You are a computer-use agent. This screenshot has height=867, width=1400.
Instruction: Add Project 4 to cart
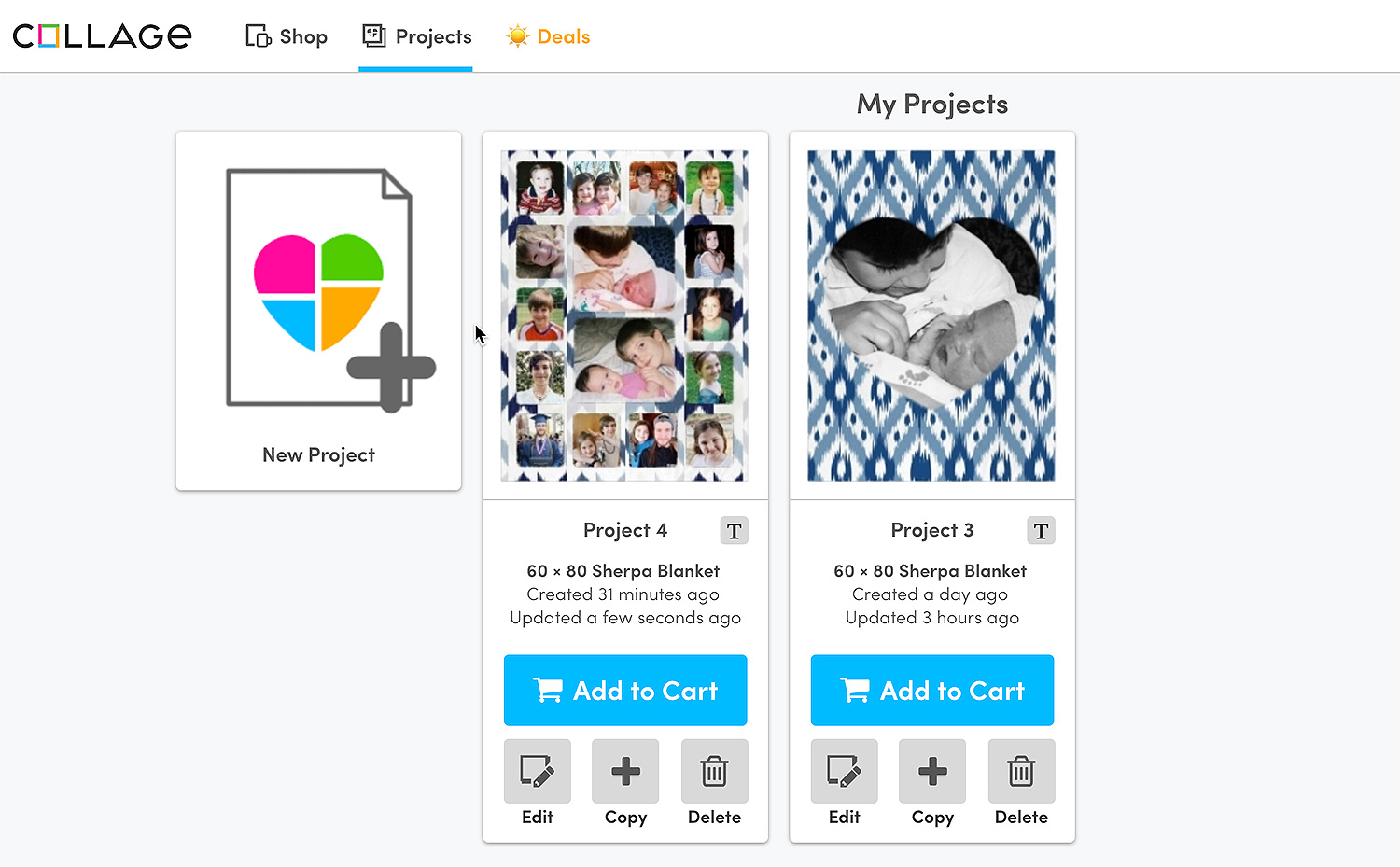pos(625,691)
